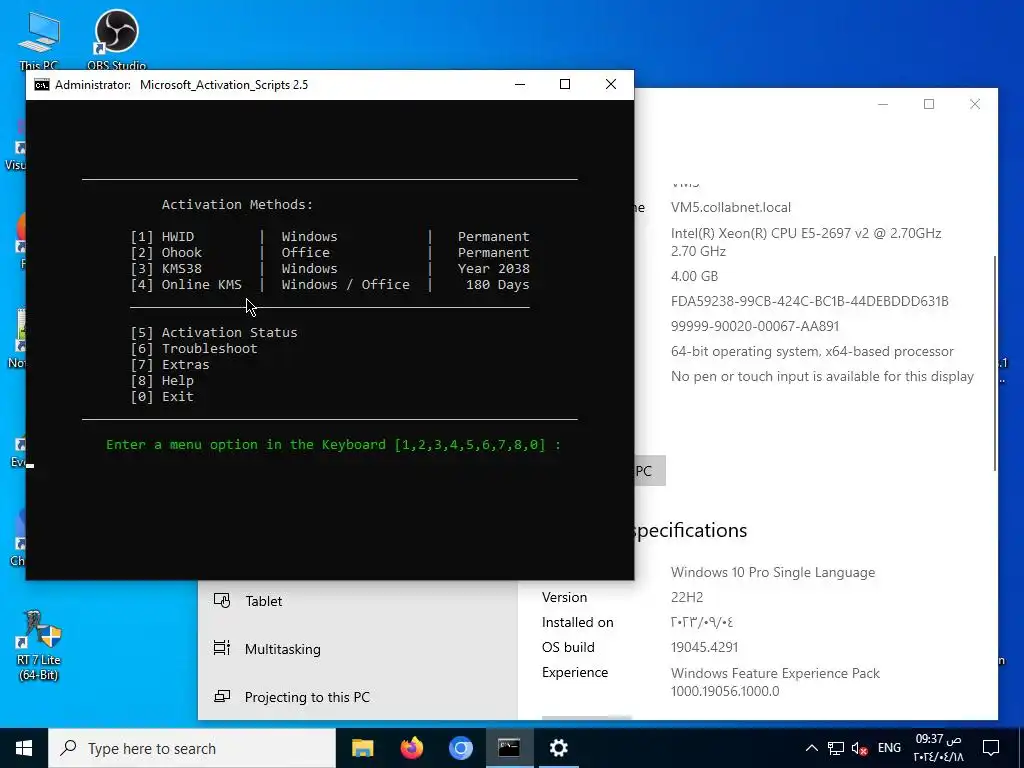Viewport: 1024px width, 768px height.
Task: Click the Projecting to this PC icon
Action: (x=222, y=696)
